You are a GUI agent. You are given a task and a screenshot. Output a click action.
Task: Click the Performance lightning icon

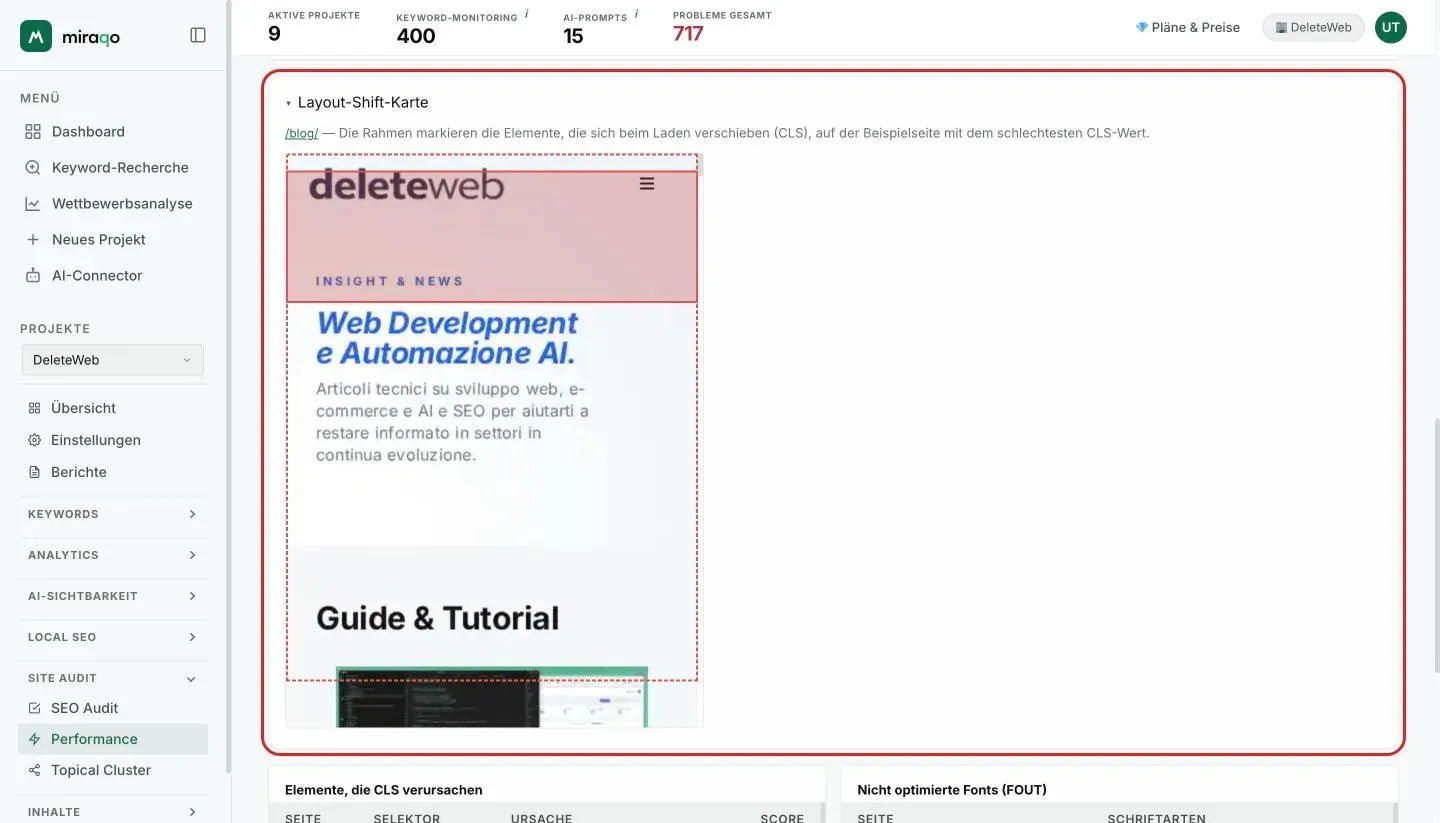pos(35,739)
